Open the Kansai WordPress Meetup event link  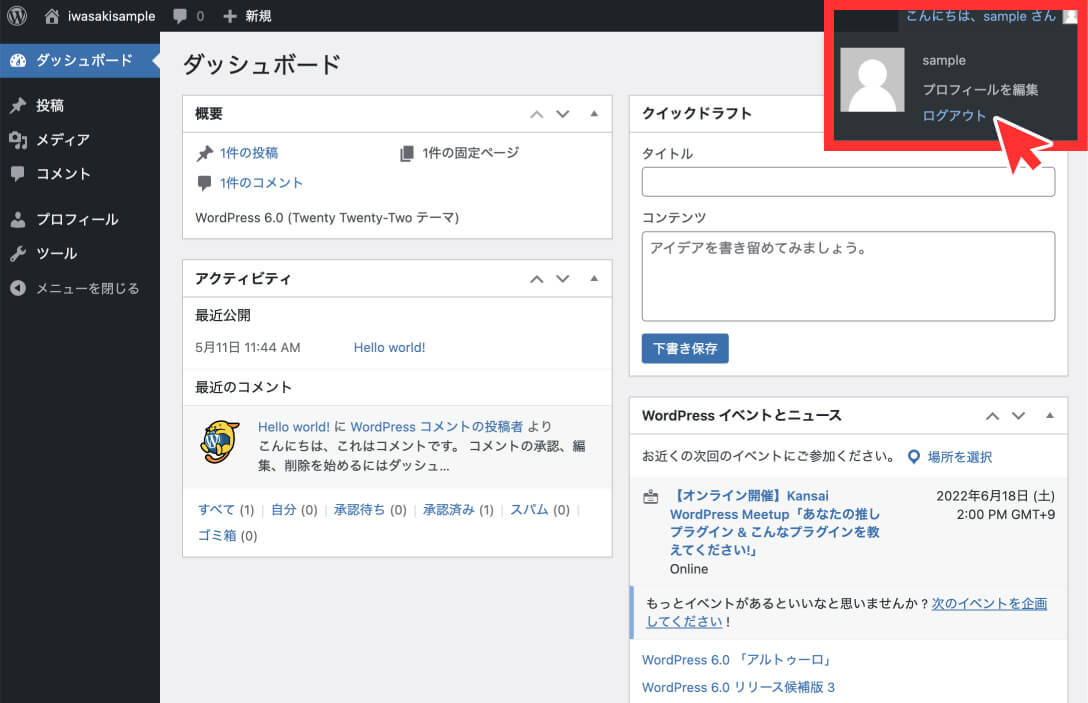[774, 523]
